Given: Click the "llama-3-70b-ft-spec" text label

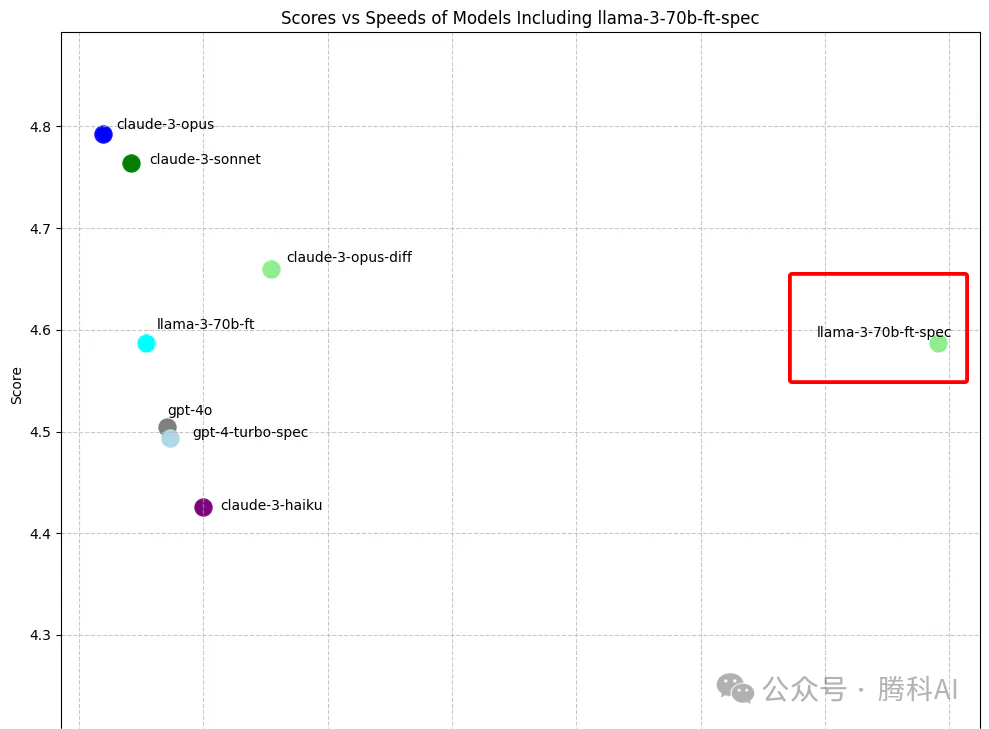Looking at the screenshot, I should 882,332.
